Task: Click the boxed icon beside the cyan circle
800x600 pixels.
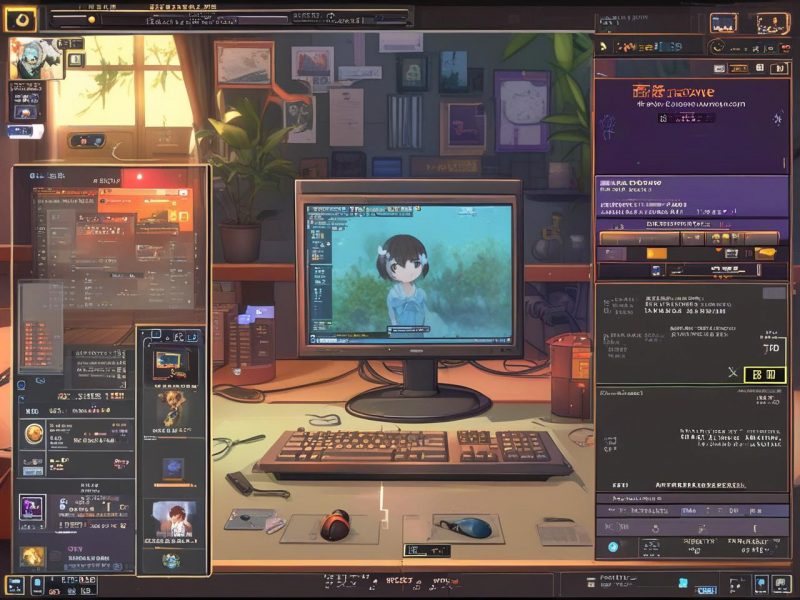Action: pyautogui.click(x=651, y=547)
